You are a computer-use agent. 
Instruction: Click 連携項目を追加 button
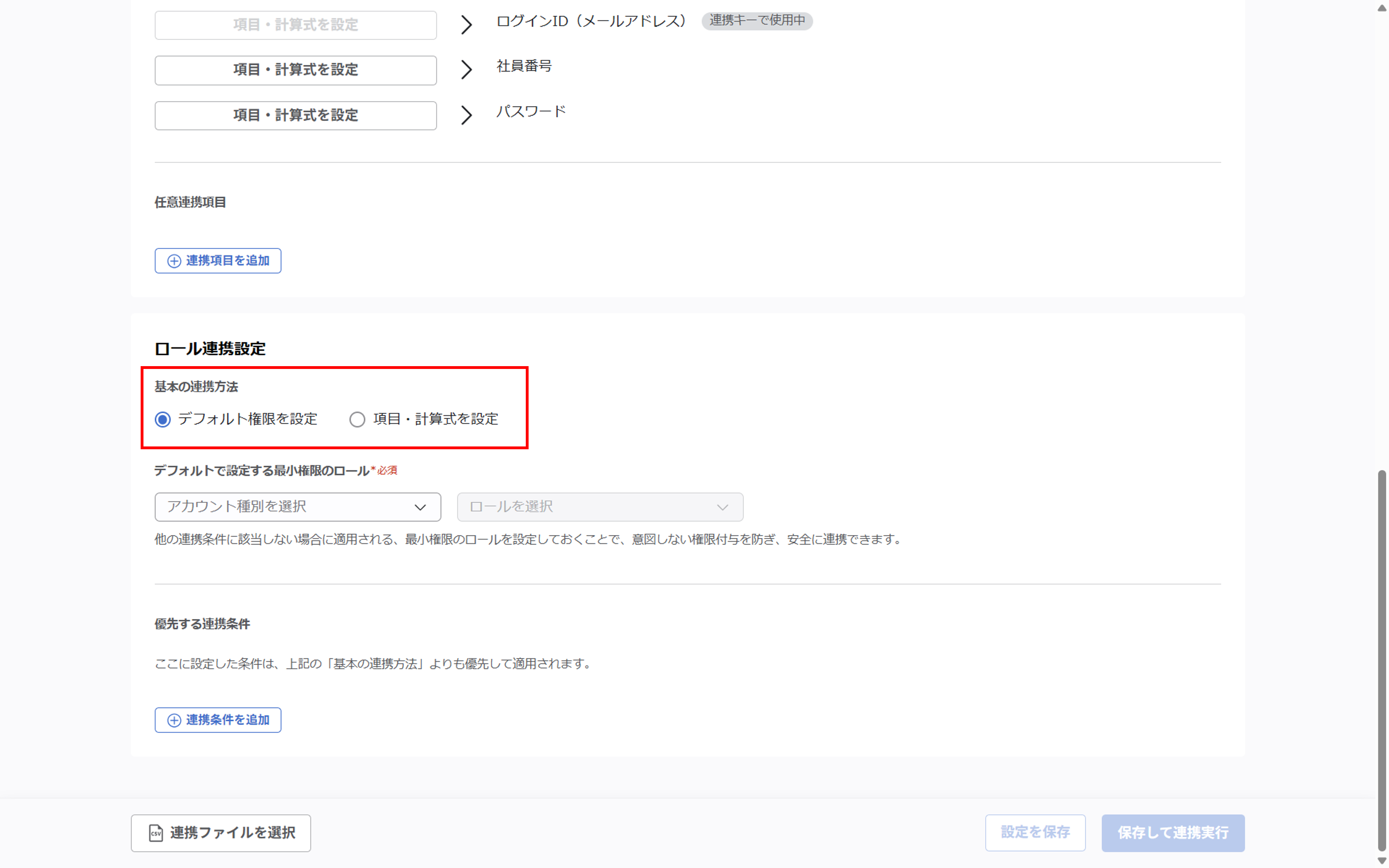(217, 261)
